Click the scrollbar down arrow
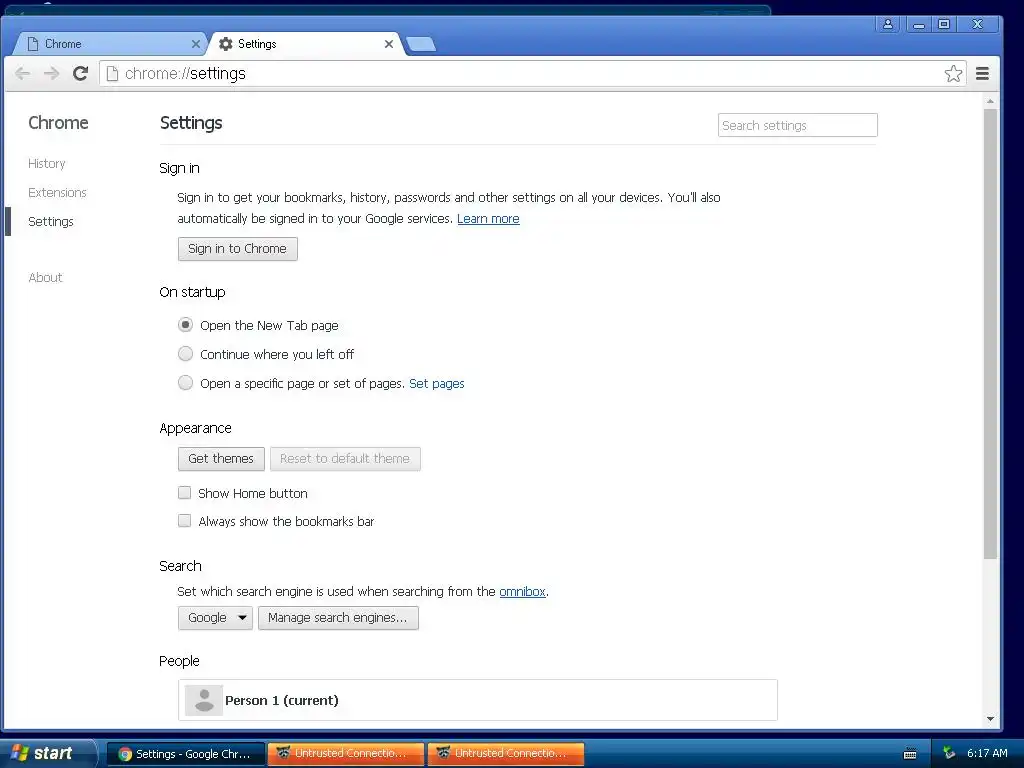The width and height of the screenshot is (1024, 768). coord(990,719)
